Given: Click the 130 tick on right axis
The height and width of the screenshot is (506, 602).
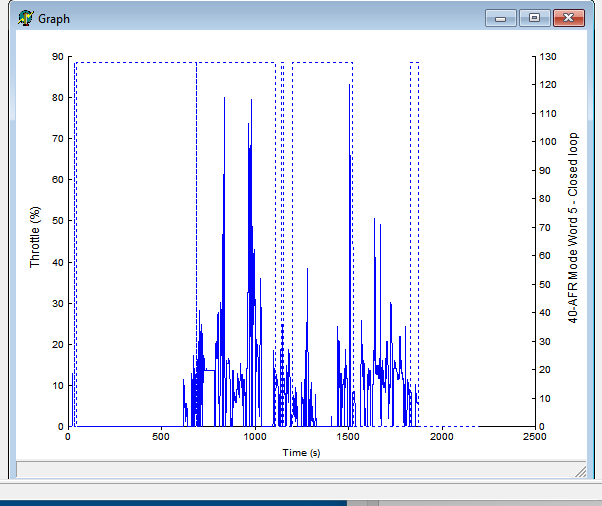Looking at the screenshot, I should point(548,56).
